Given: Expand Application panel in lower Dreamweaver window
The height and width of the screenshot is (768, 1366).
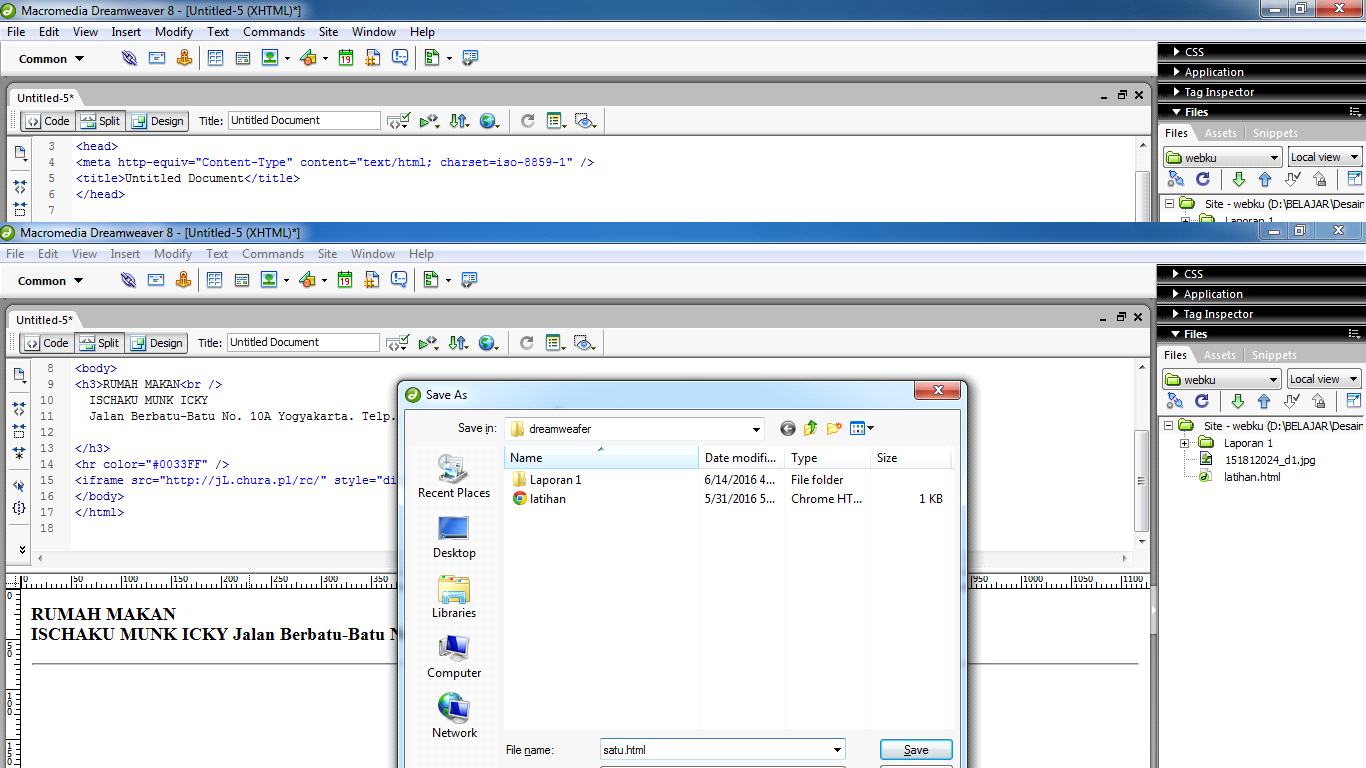Looking at the screenshot, I should (1177, 294).
